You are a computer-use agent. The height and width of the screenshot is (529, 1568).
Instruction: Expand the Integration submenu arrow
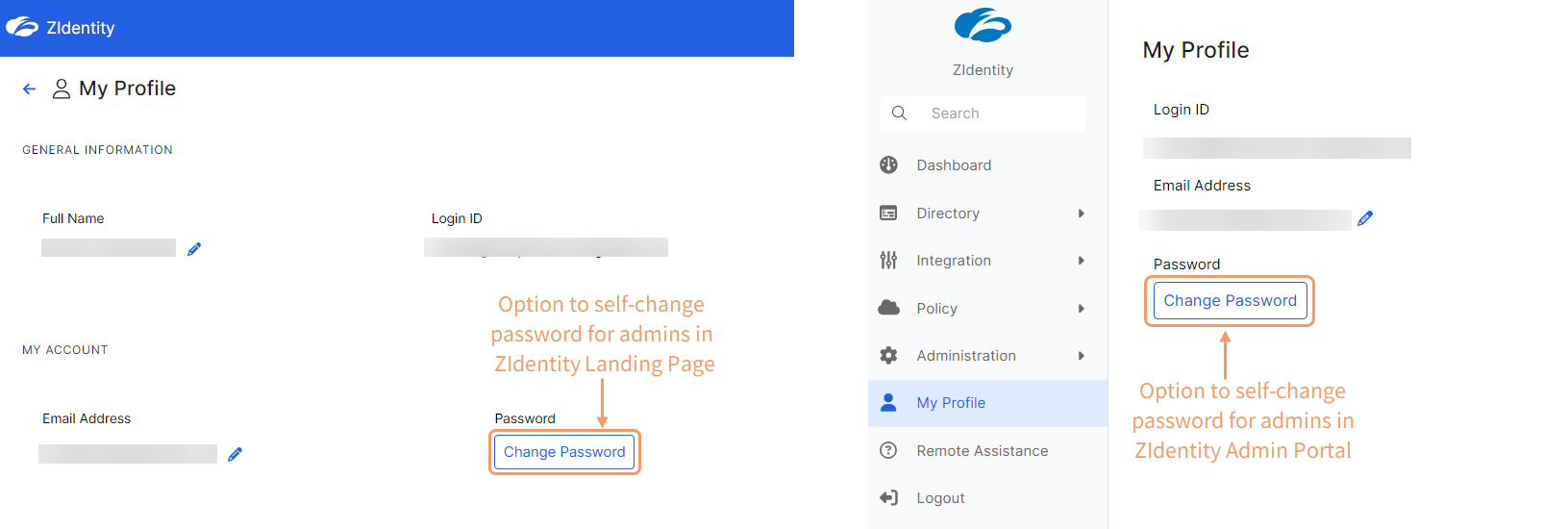click(x=1082, y=261)
